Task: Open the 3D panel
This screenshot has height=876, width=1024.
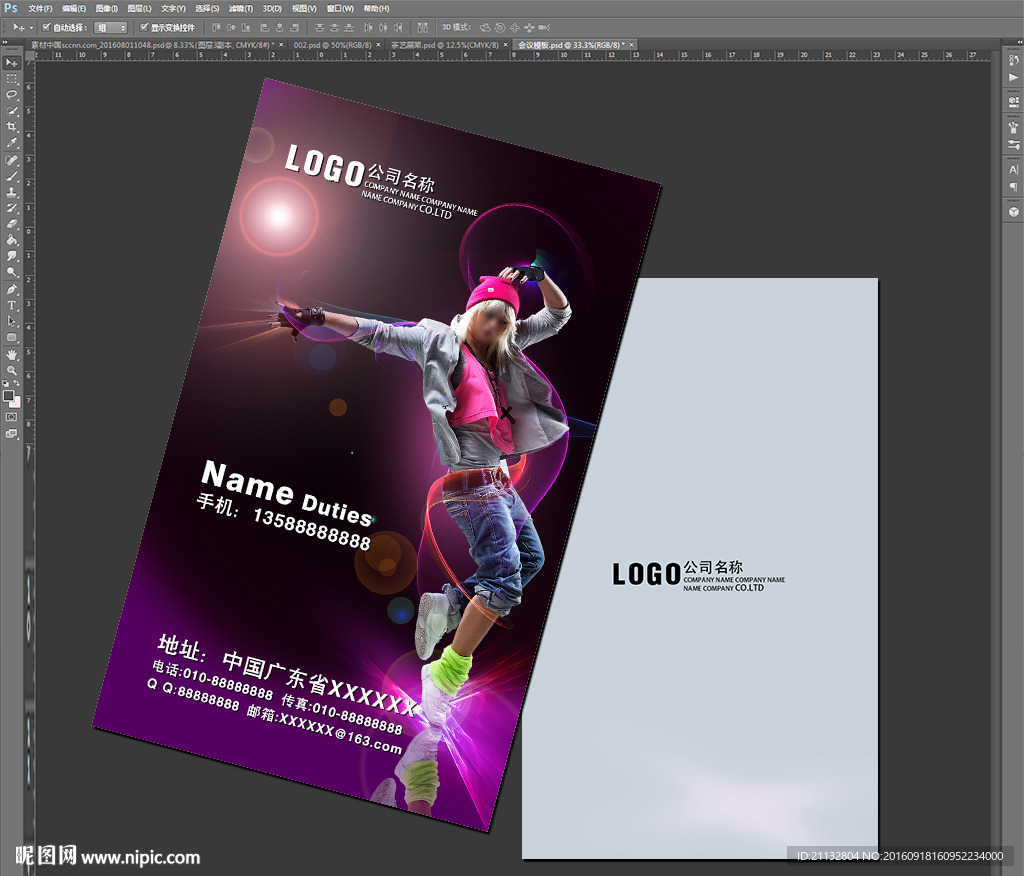Action: pyautogui.click(x=1013, y=212)
